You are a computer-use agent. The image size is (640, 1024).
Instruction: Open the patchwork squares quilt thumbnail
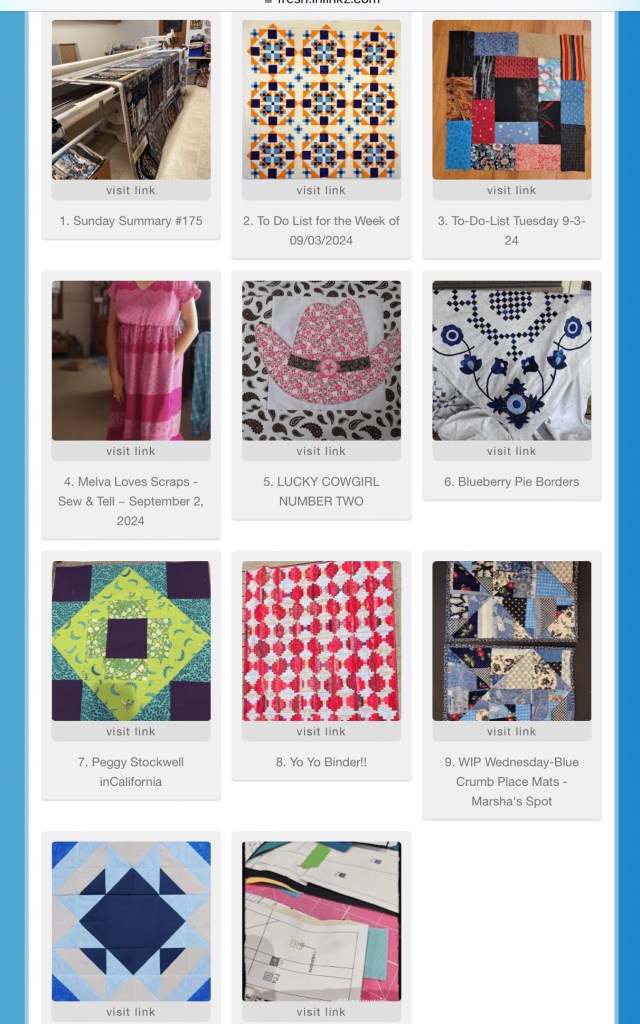click(511, 99)
